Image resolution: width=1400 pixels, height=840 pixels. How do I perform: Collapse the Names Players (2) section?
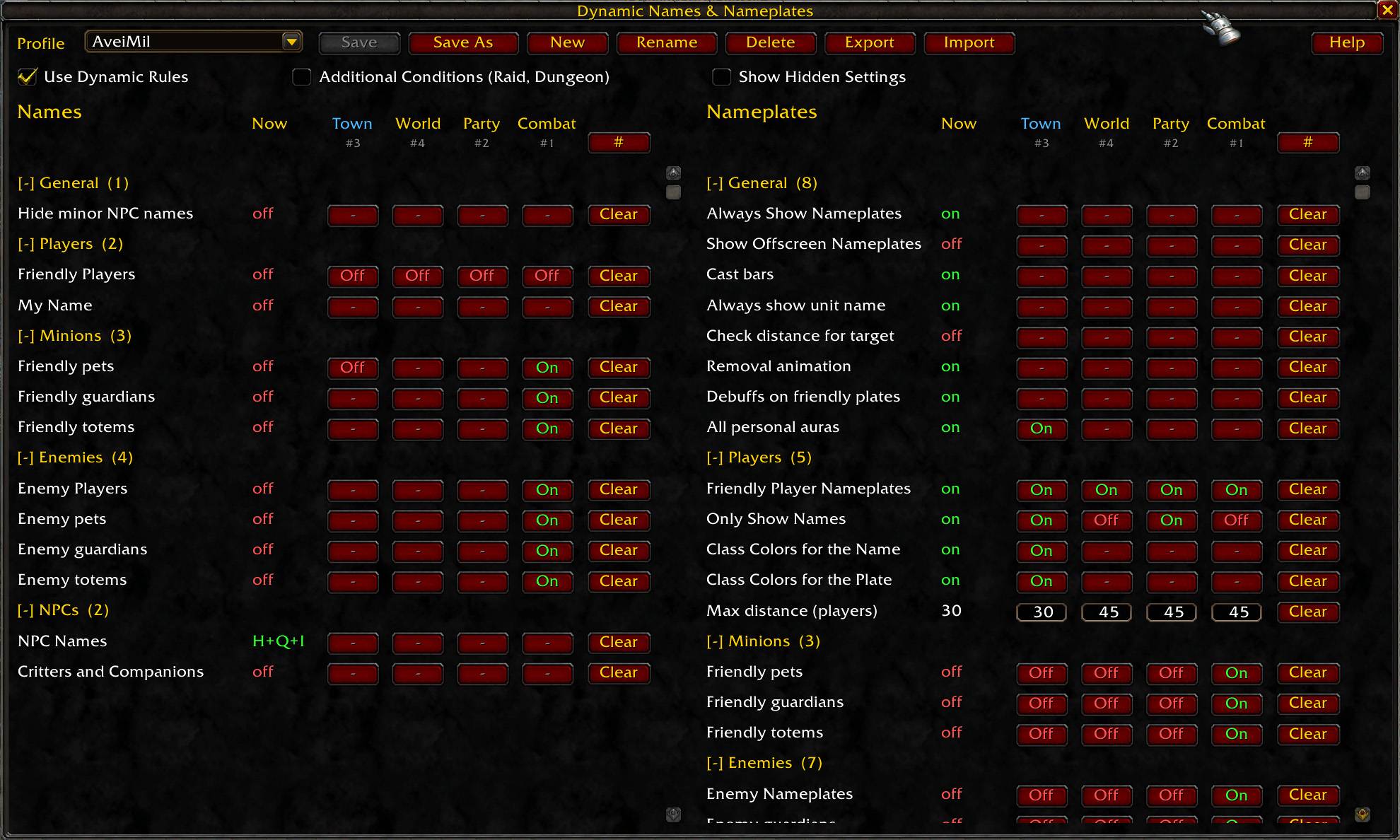[70, 244]
